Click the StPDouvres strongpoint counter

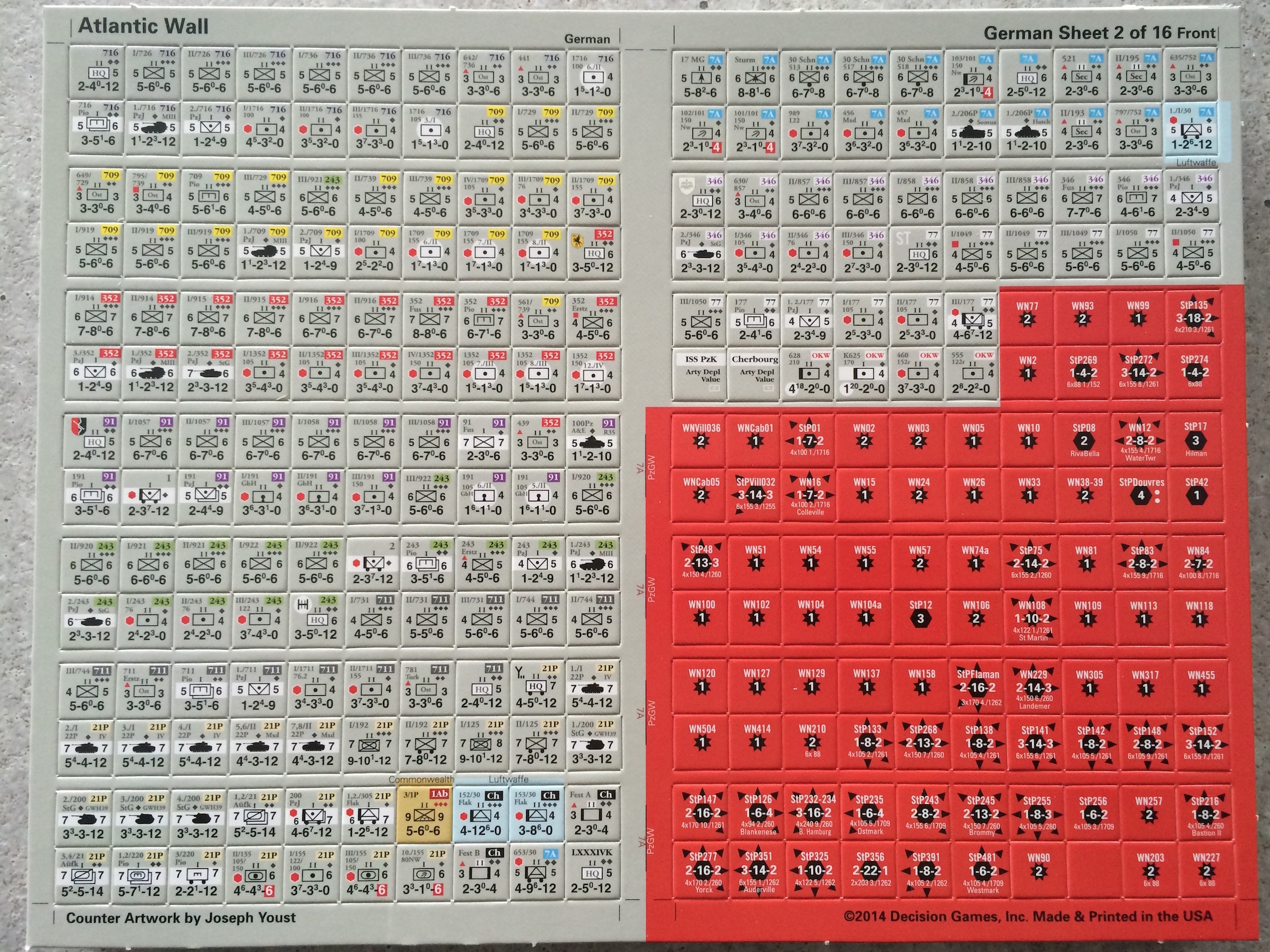(x=1141, y=494)
